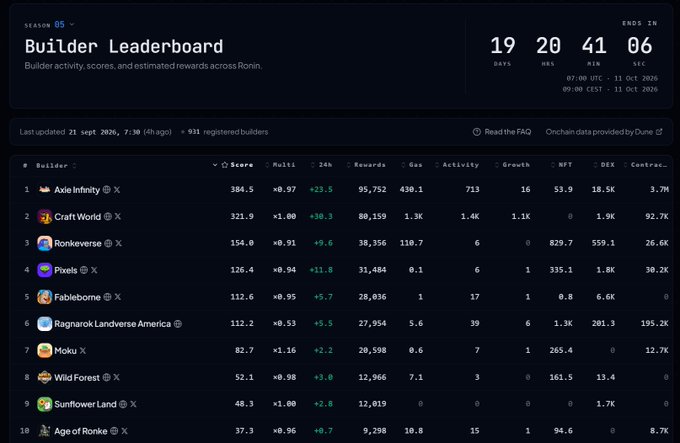Viewport: 680px width, 443px height.
Task: Click the Fableborne logo icon
Action: pos(44,297)
